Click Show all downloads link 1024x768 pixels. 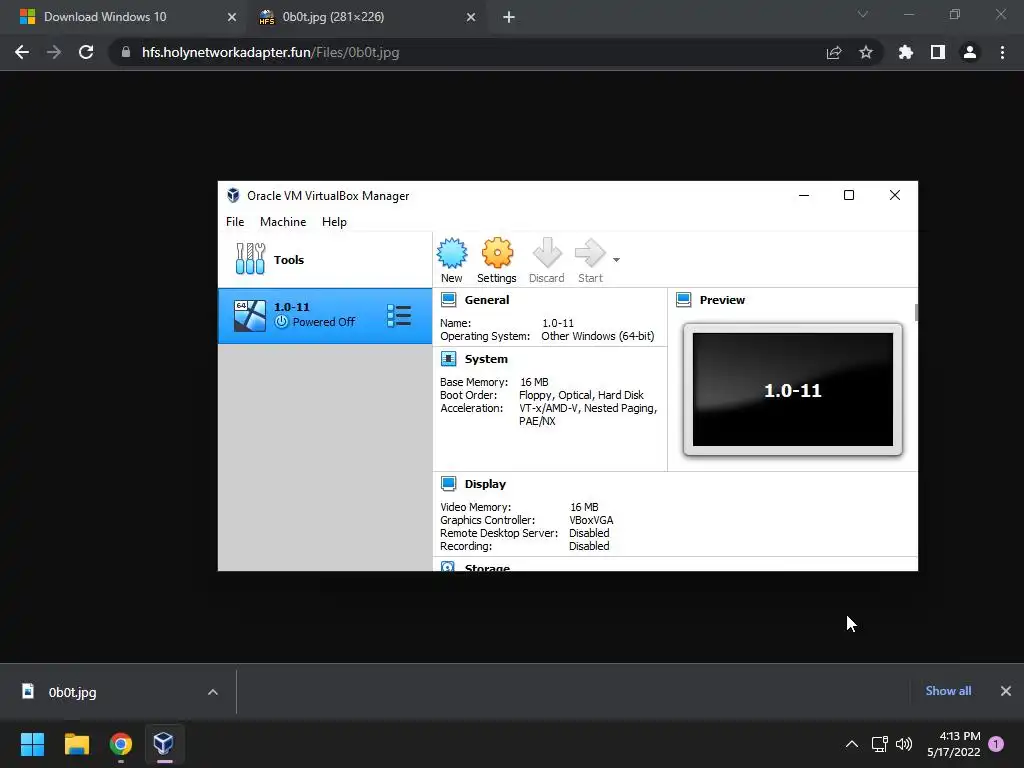click(948, 691)
